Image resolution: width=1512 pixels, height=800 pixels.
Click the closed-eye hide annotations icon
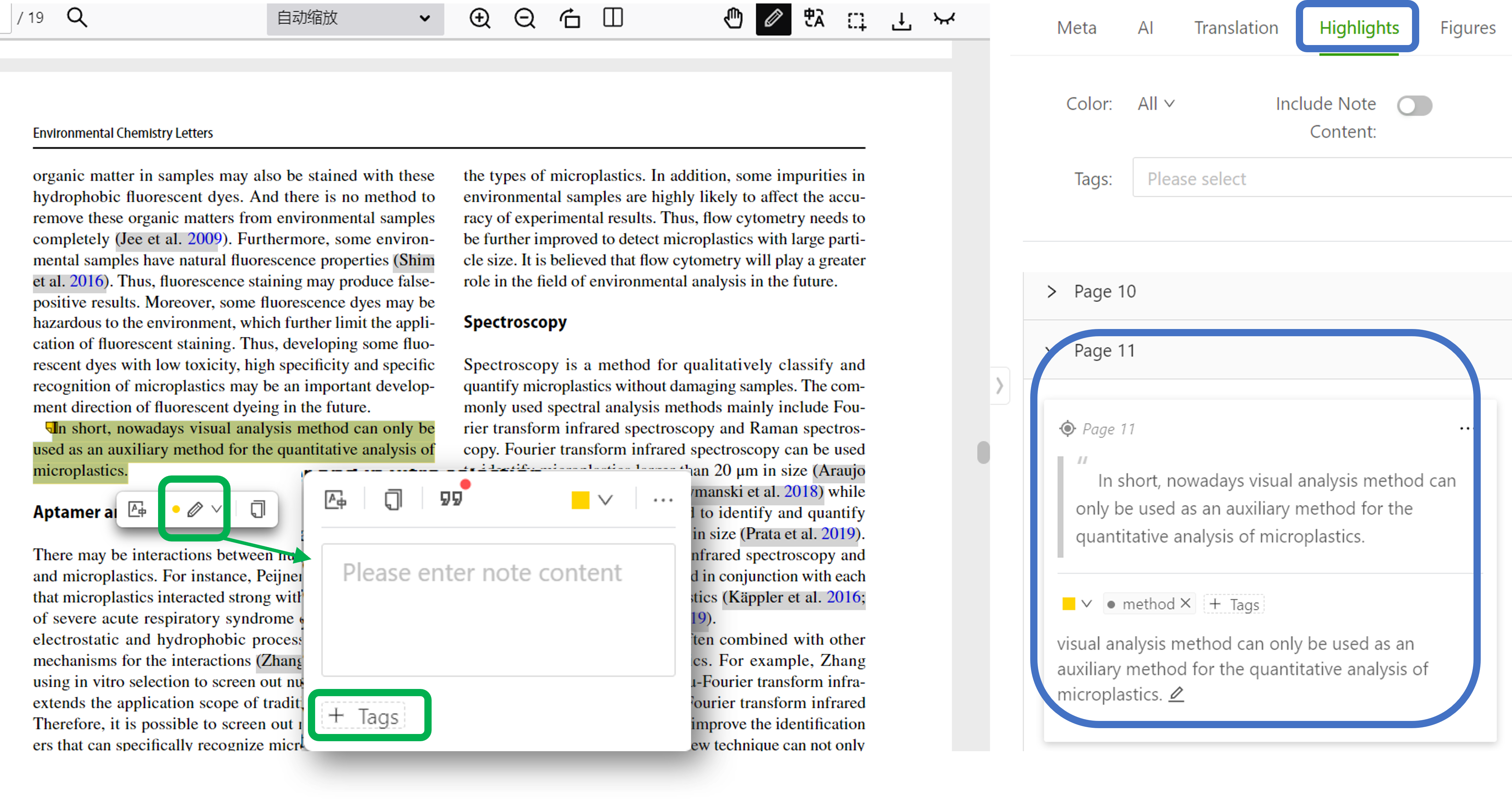(x=944, y=19)
